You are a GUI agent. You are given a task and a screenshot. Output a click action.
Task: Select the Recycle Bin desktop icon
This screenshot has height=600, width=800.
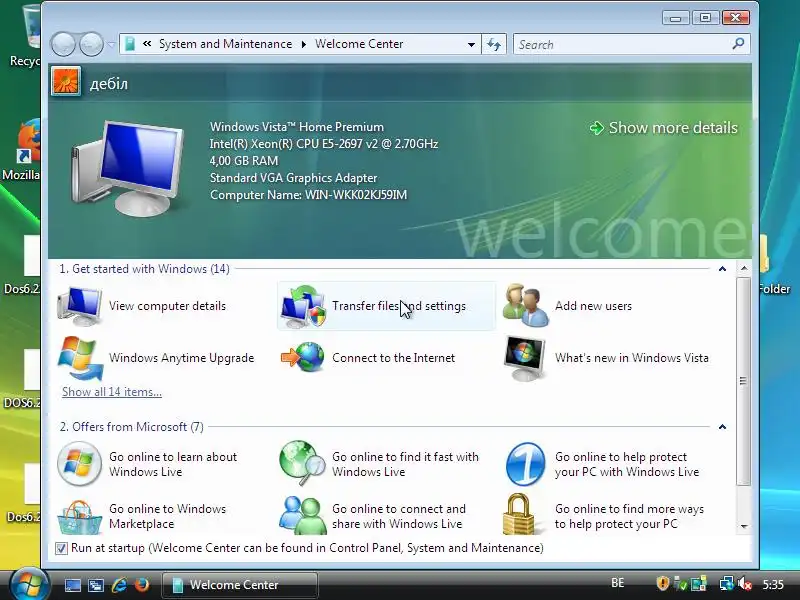24,36
